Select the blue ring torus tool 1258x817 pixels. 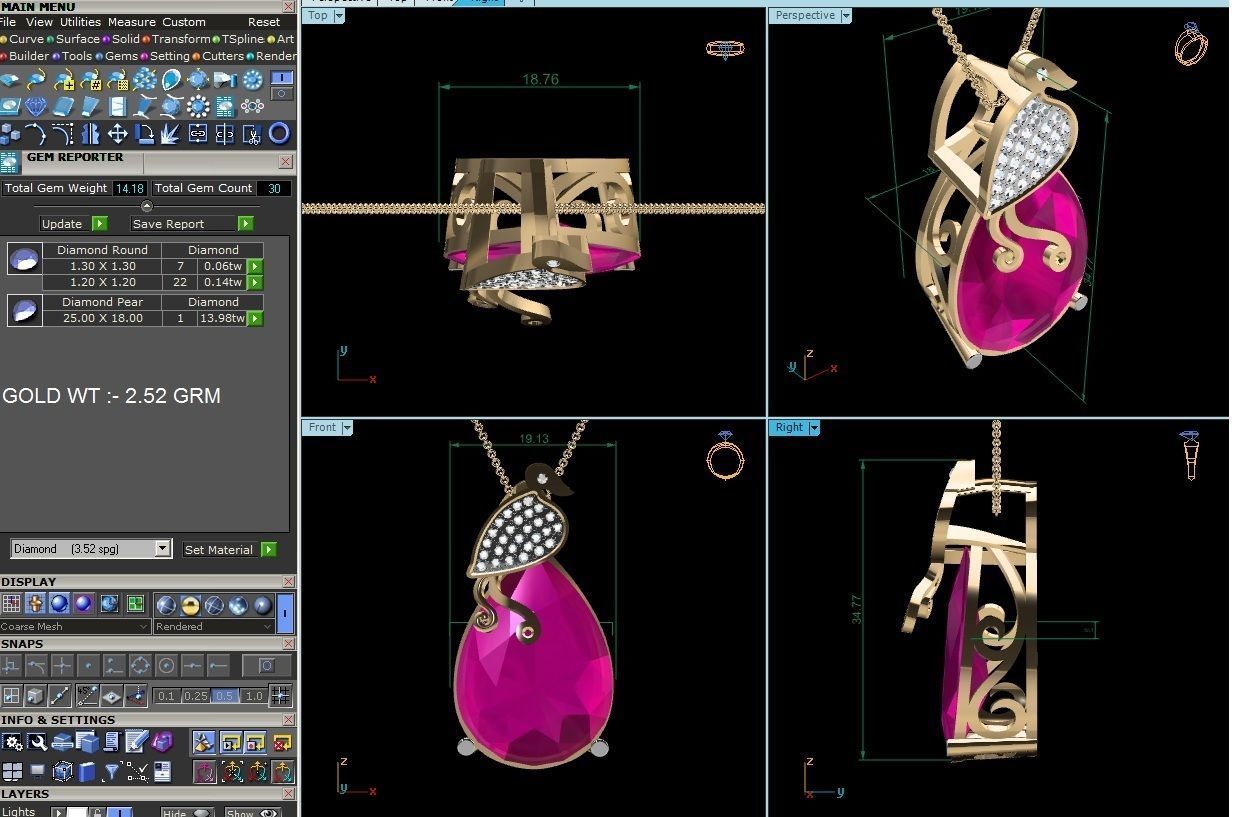click(279, 134)
